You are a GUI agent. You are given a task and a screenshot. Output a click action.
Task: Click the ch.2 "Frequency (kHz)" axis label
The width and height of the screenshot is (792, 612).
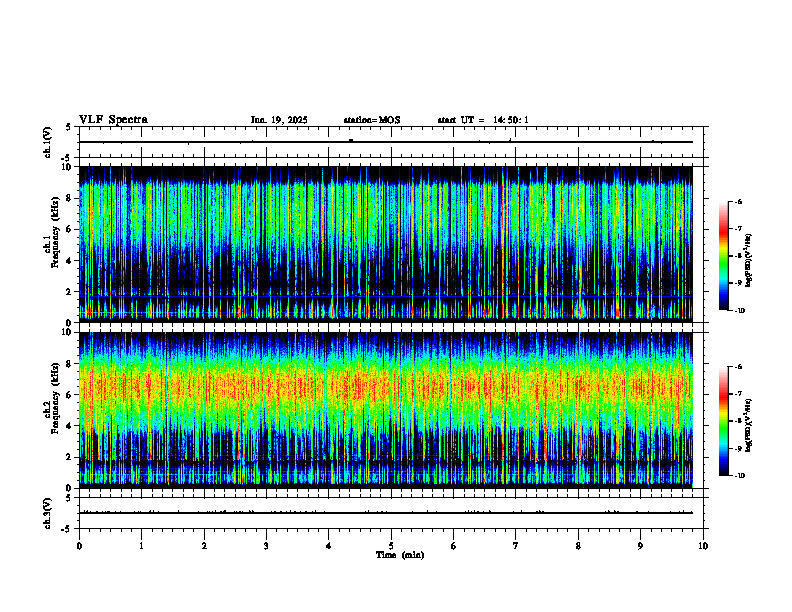(56, 398)
